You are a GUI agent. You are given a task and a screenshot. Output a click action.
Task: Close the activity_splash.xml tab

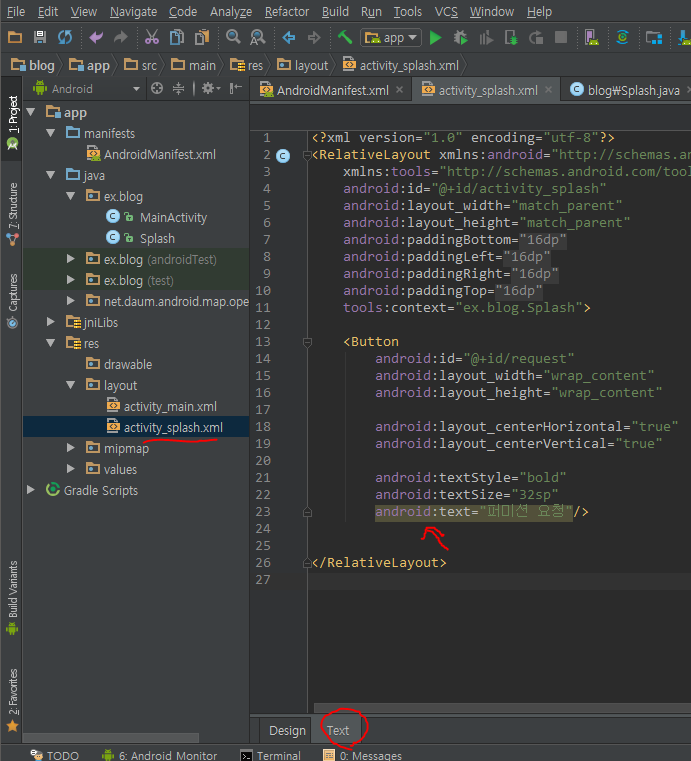(x=548, y=90)
